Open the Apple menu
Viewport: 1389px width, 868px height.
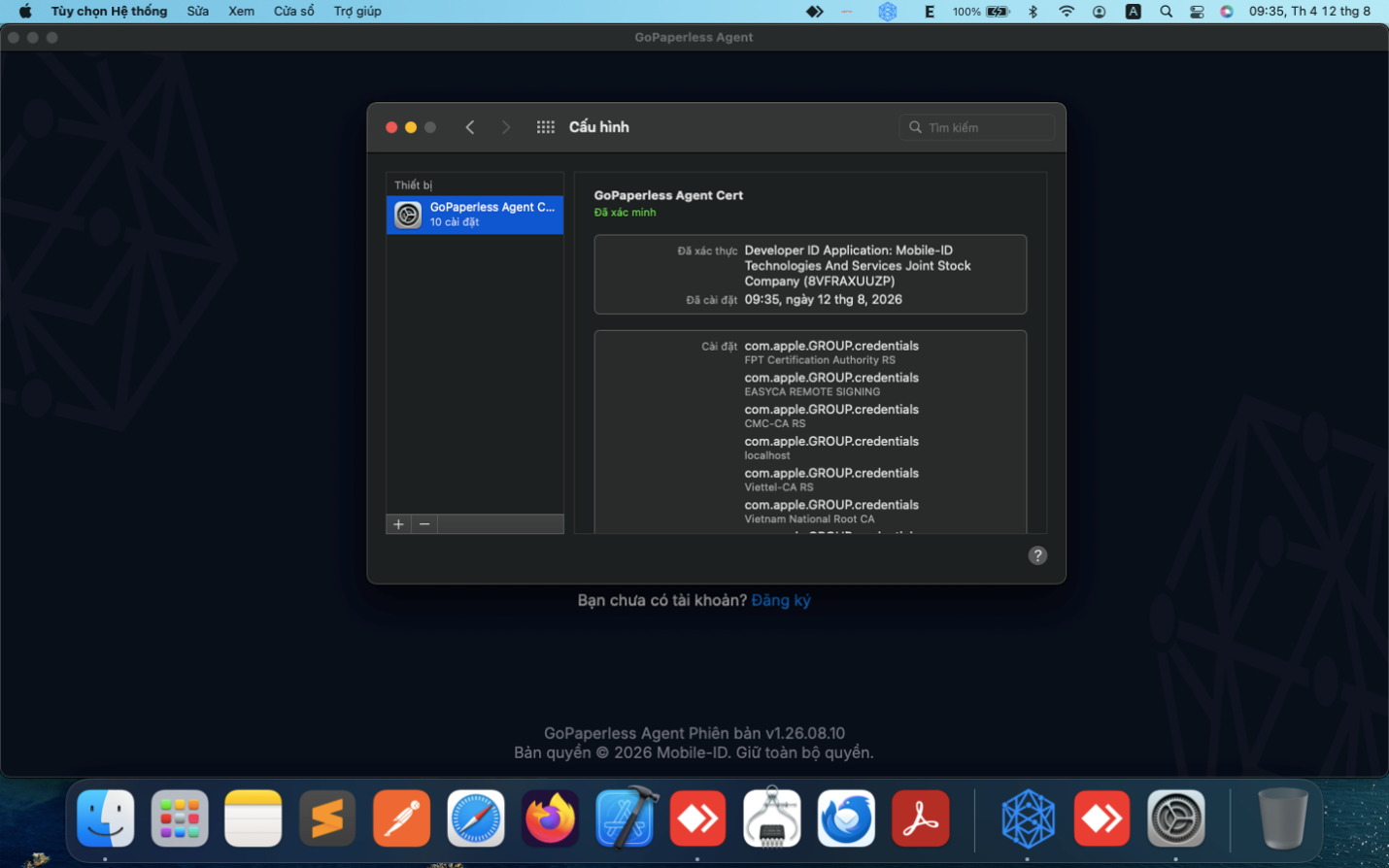coord(25,12)
